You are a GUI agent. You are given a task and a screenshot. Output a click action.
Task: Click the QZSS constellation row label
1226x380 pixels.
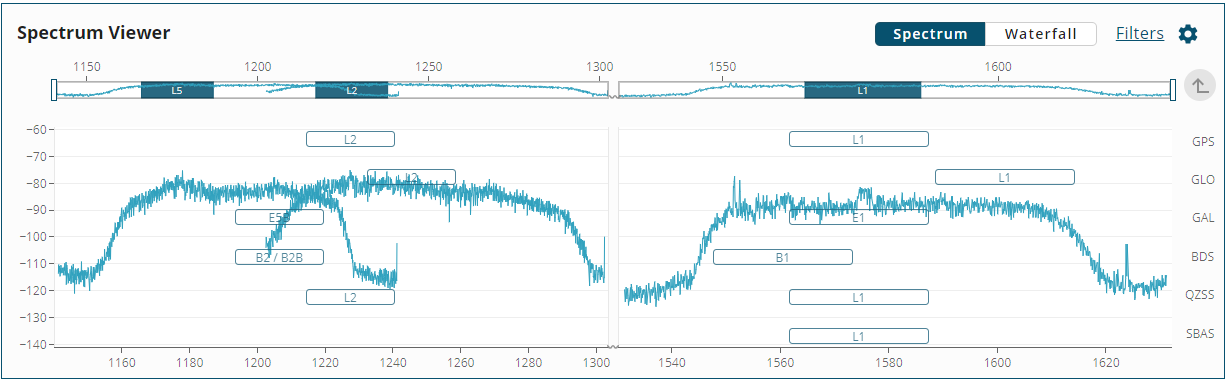point(1200,294)
